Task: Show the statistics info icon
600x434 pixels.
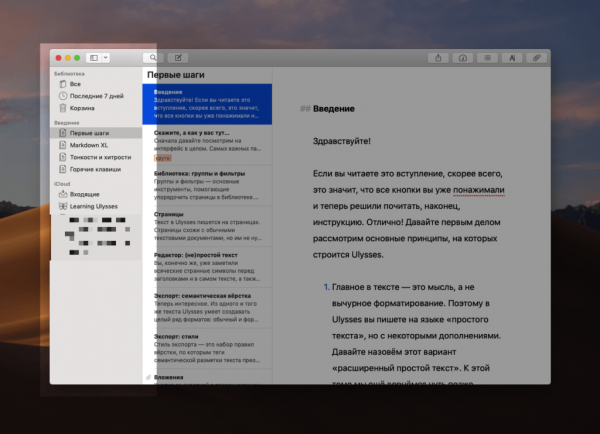Action: coord(463,58)
